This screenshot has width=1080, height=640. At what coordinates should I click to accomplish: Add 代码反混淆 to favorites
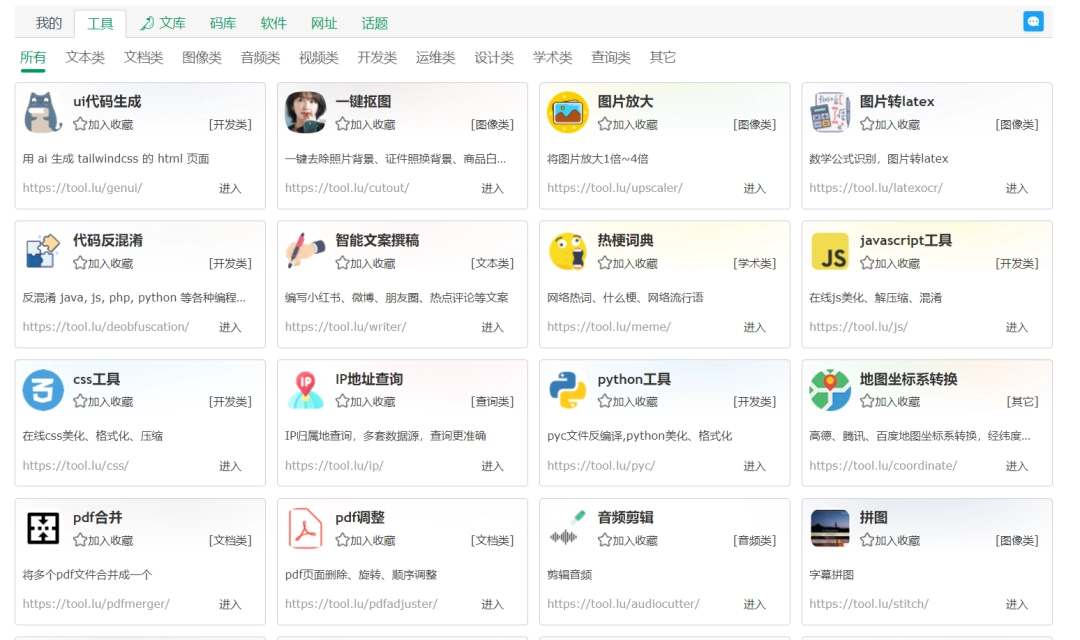pyautogui.click(x=103, y=263)
